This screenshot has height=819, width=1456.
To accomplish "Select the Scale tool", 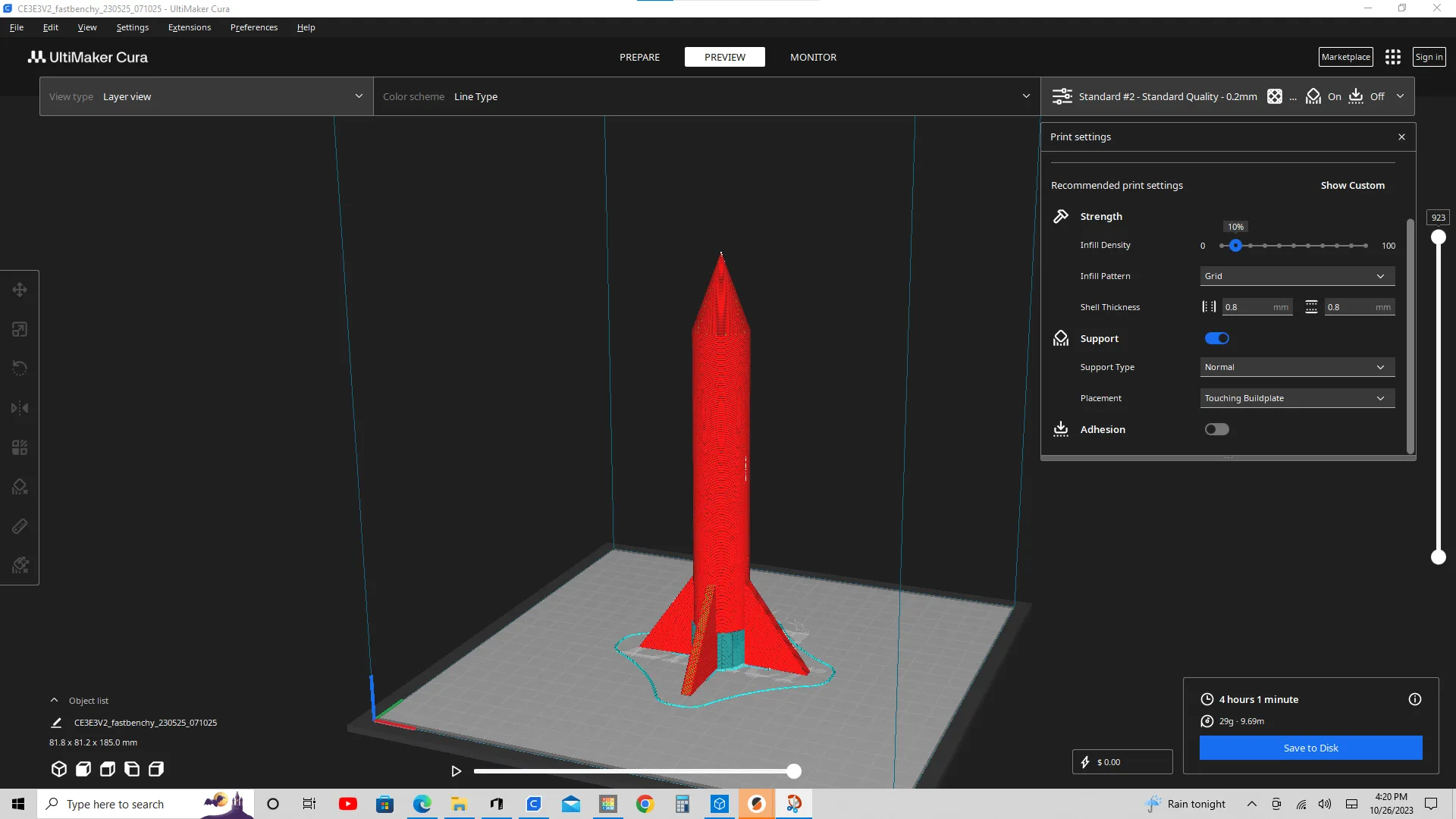I will (19, 328).
